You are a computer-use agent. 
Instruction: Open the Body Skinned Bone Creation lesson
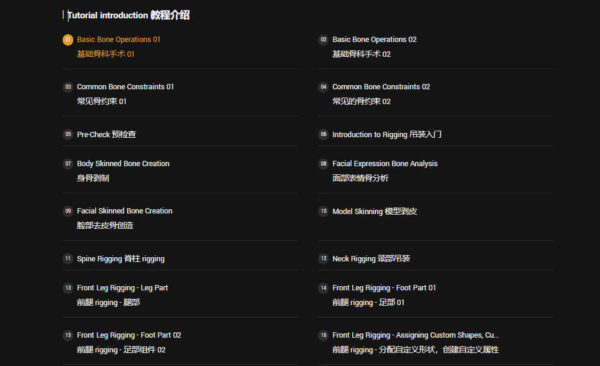(123, 163)
